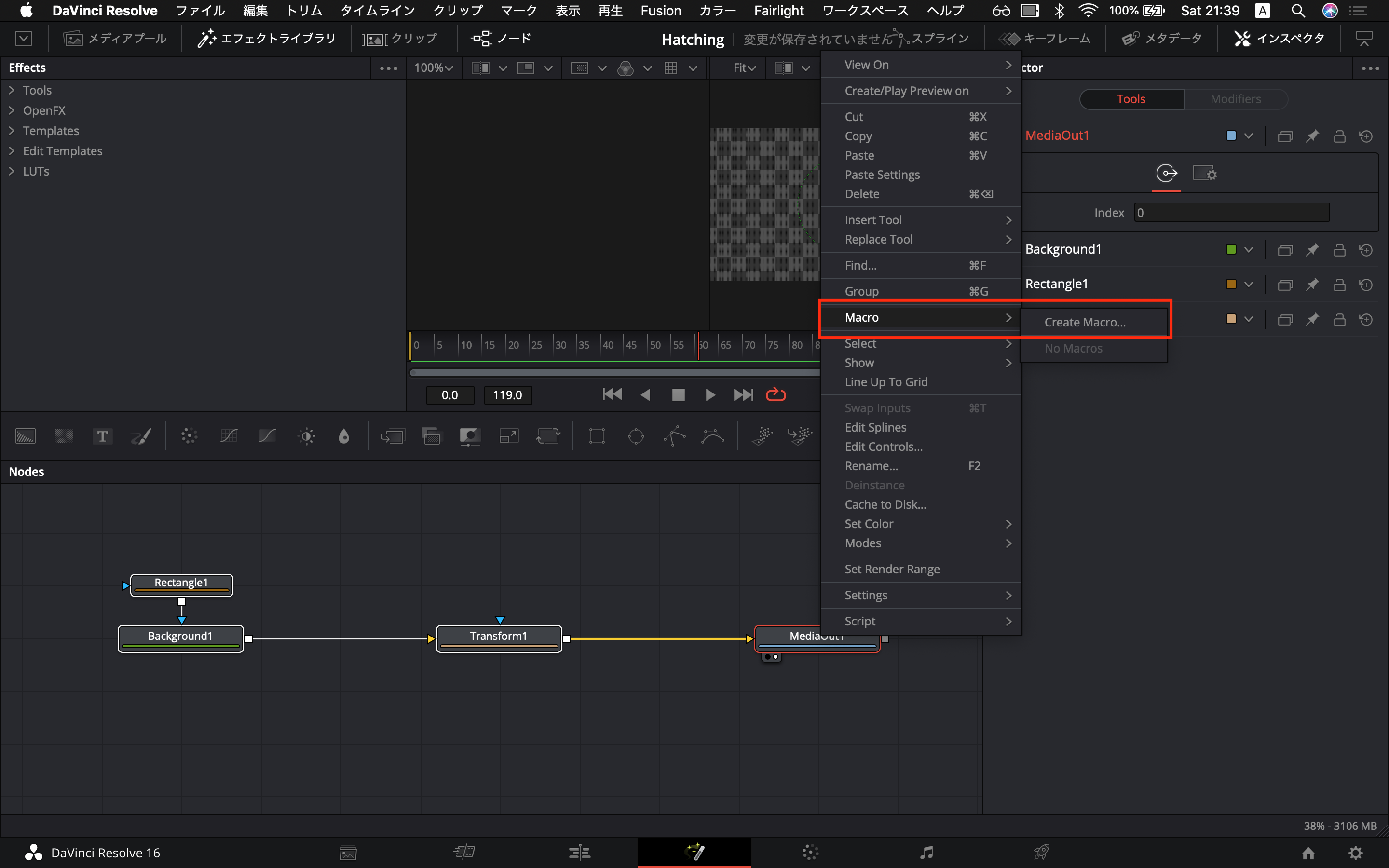Screen dimensions: 1389x868
Task: Open the Insert Tool submenu
Action: (921, 220)
